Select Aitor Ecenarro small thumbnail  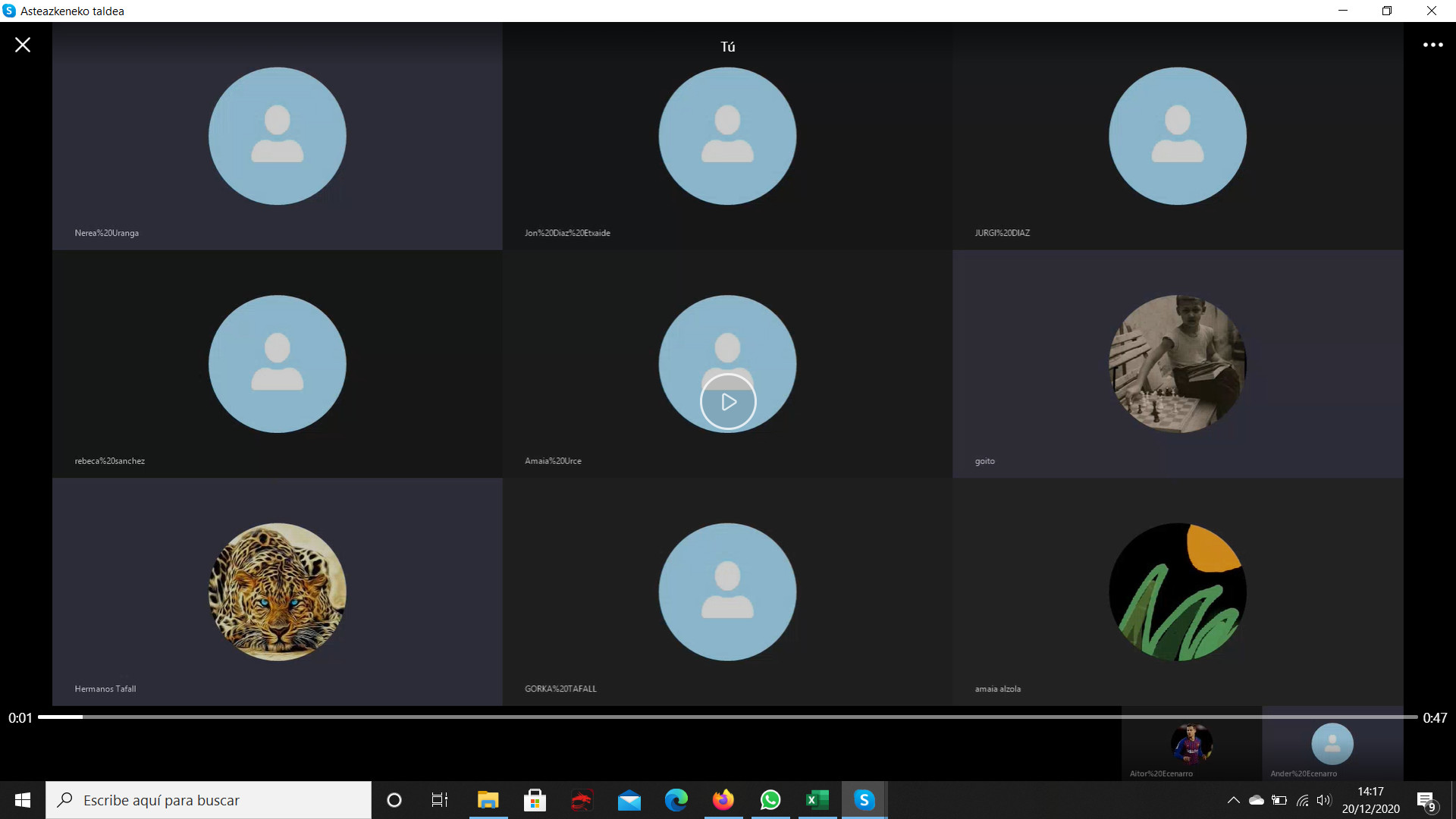tap(1191, 745)
